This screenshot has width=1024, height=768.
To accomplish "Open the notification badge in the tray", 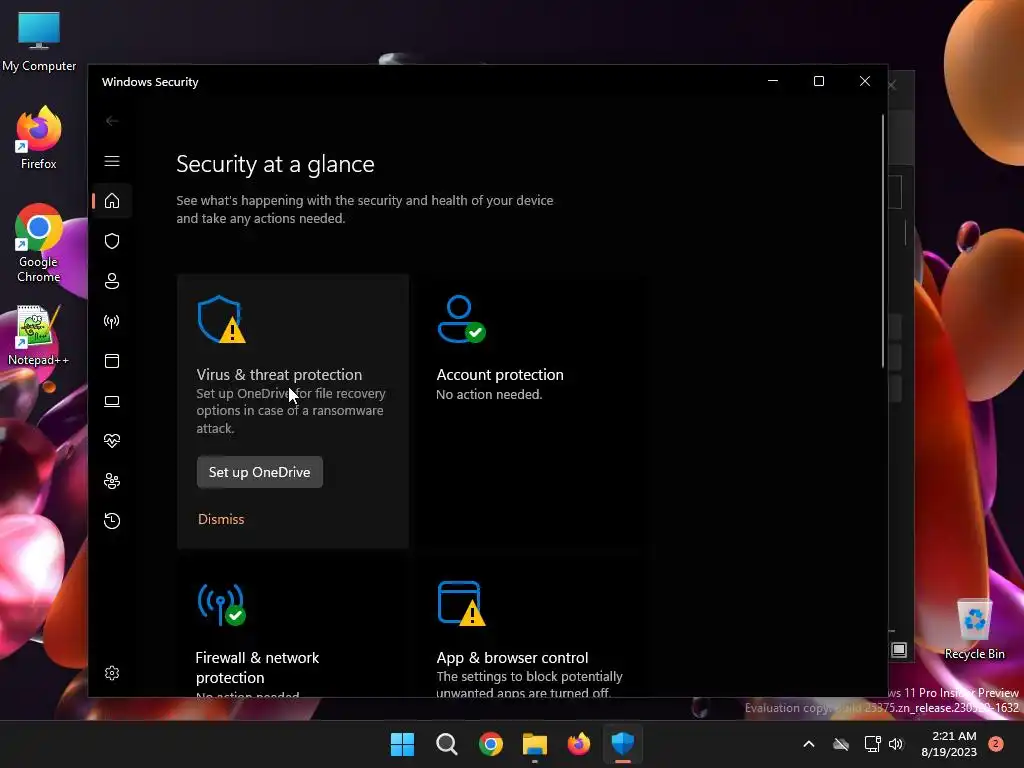I will 996,743.
